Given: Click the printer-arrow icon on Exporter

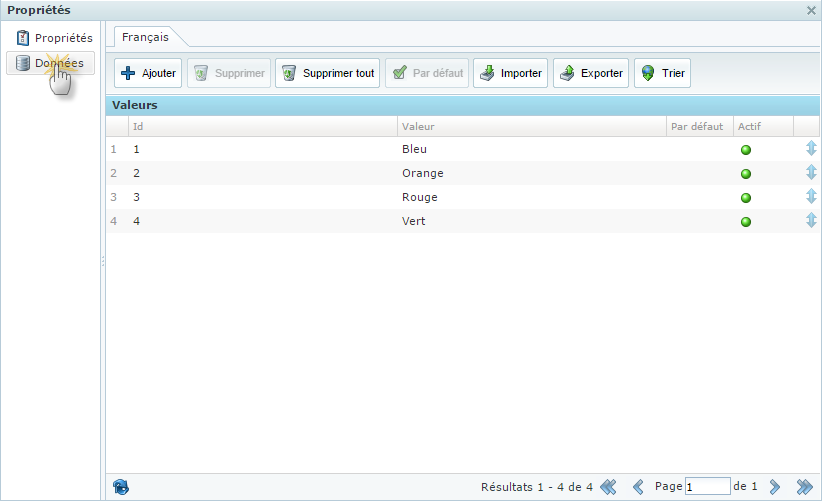Looking at the screenshot, I should coord(567,73).
